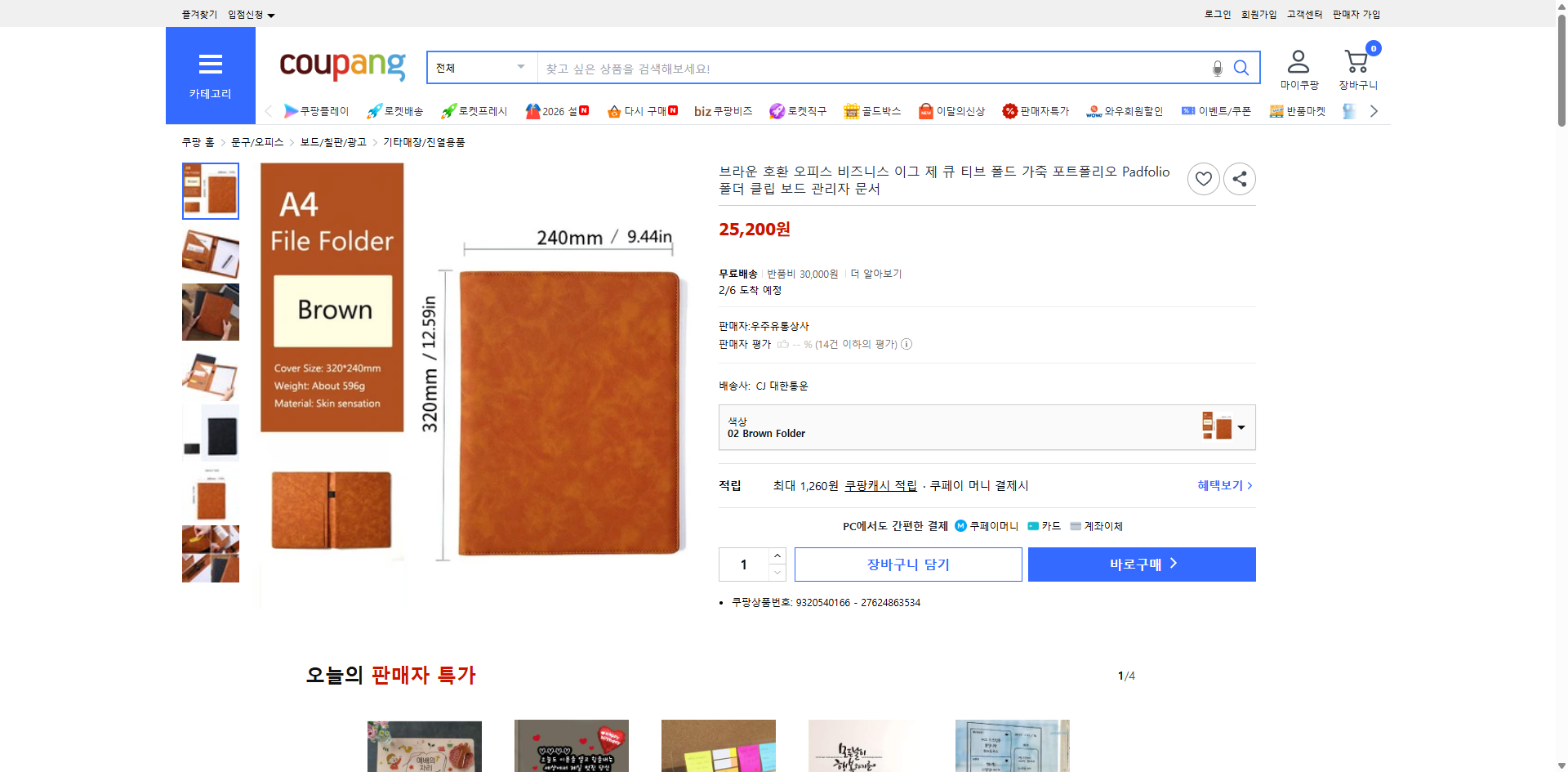Screen dimensions: 1568x772
Task: Click the search magnifier icon
Action: tap(1241, 68)
